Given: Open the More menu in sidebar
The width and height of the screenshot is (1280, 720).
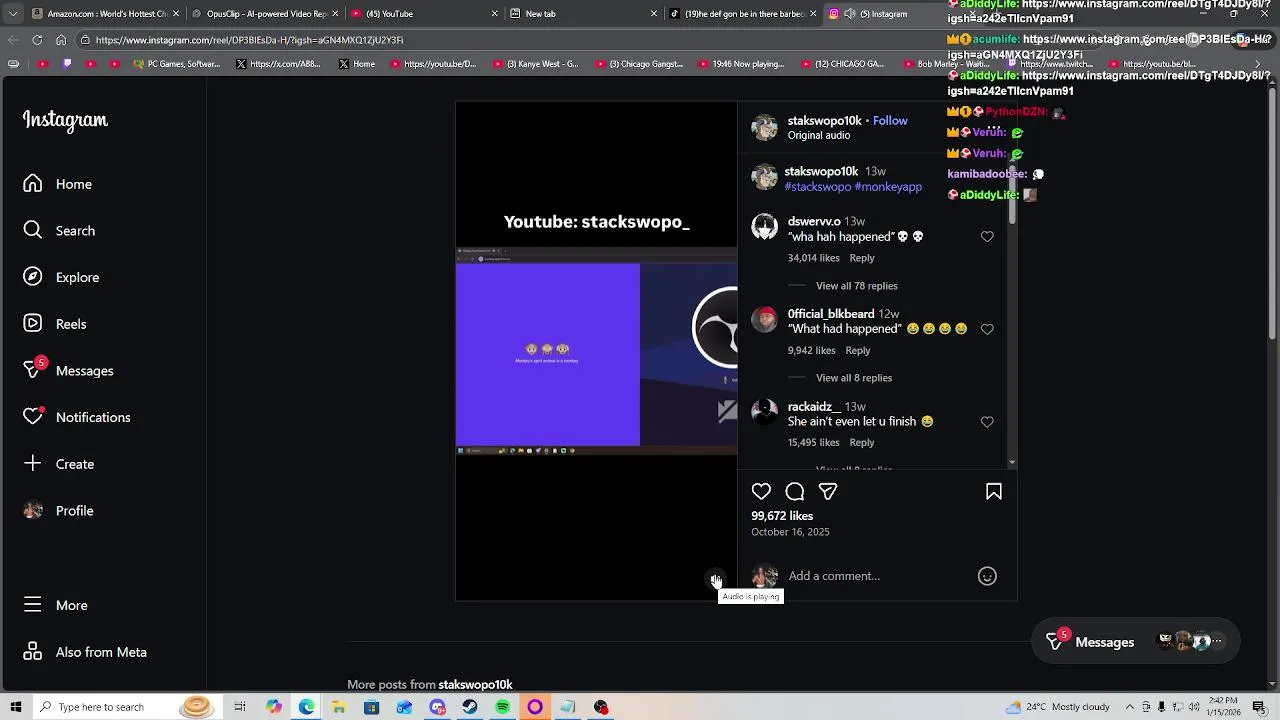Looking at the screenshot, I should coord(56,605).
